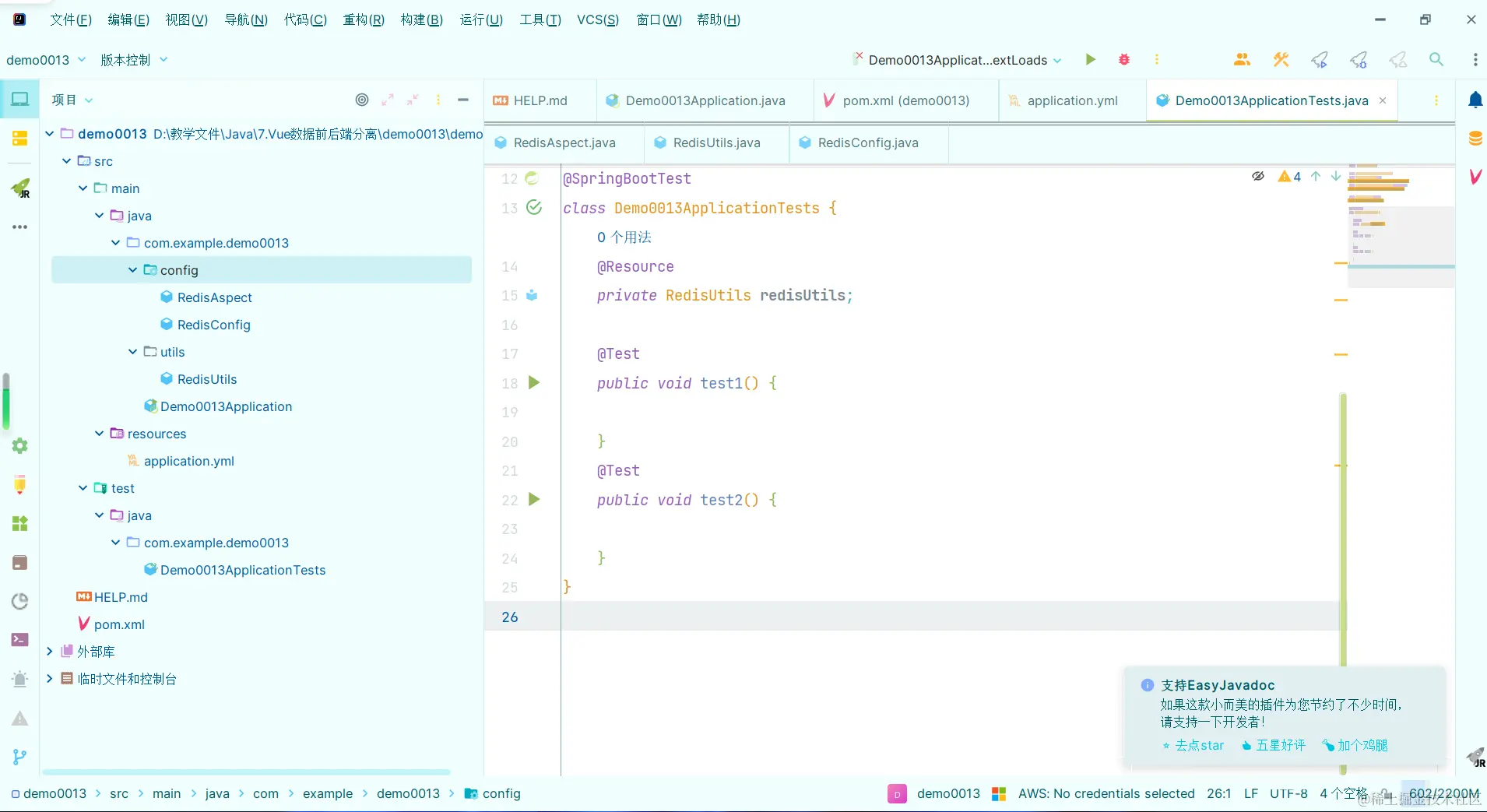The height and width of the screenshot is (812, 1487).
Task: Open 文件(F) menu
Action: (71, 19)
